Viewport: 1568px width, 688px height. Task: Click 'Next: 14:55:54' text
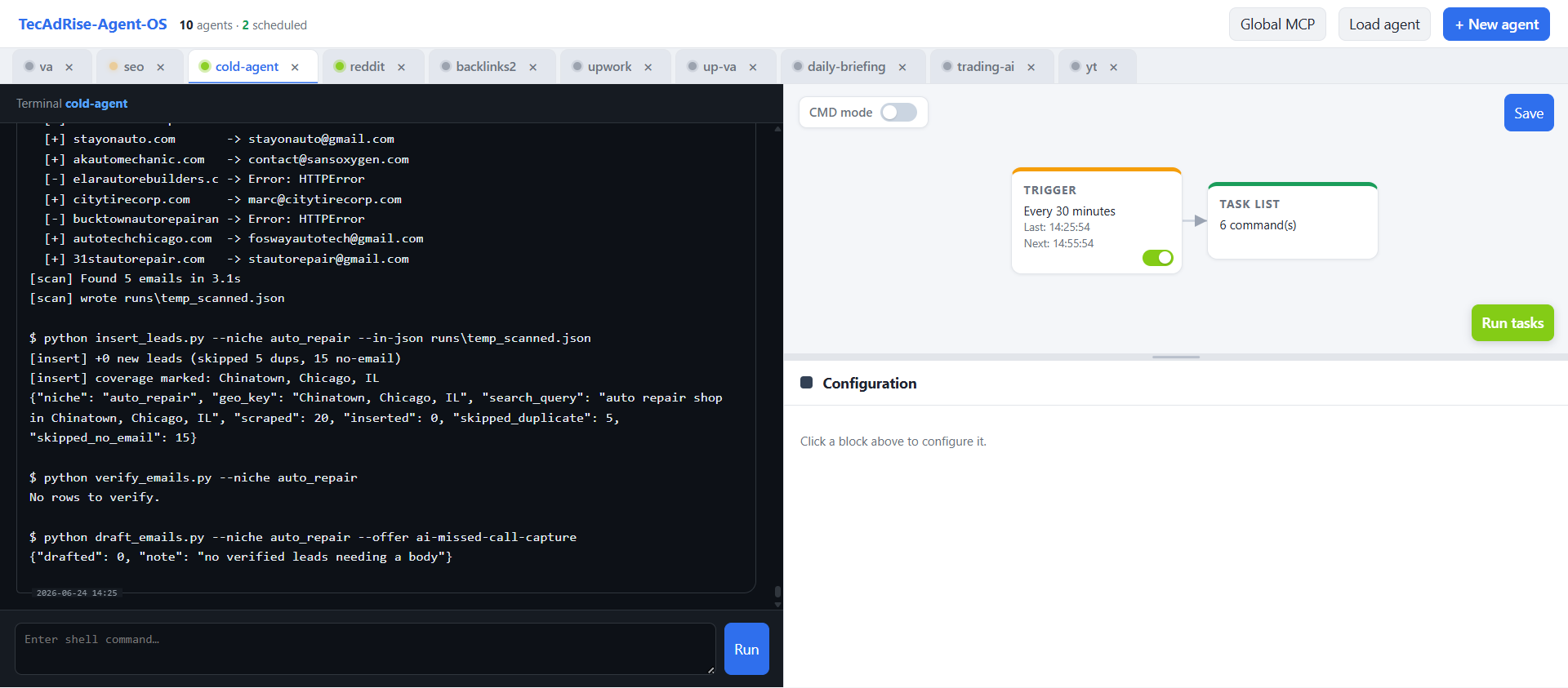[1058, 243]
